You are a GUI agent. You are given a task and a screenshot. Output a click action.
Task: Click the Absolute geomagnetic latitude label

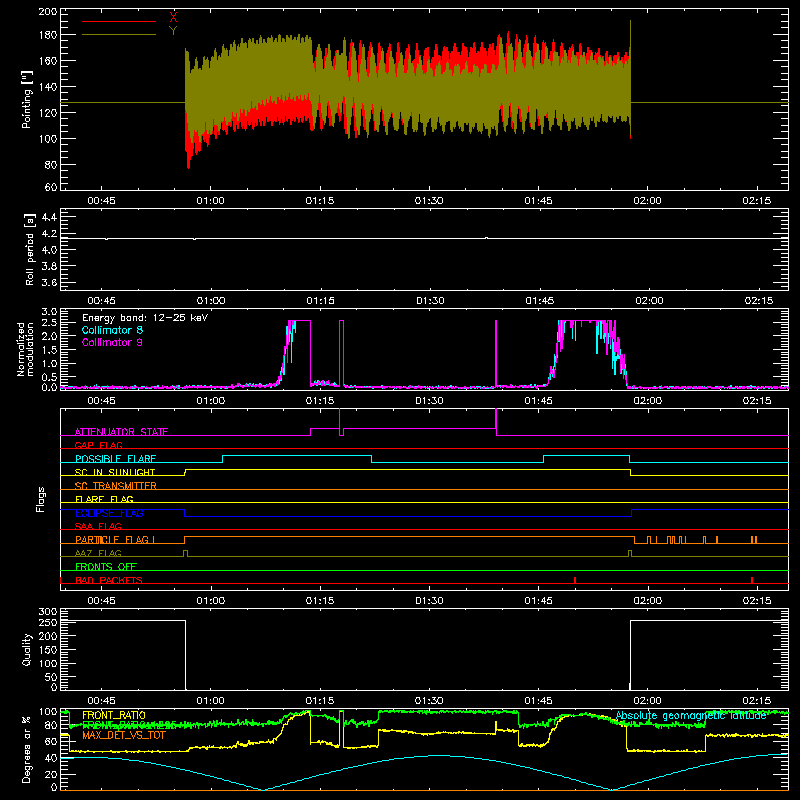pyautogui.click(x=691, y=715)
